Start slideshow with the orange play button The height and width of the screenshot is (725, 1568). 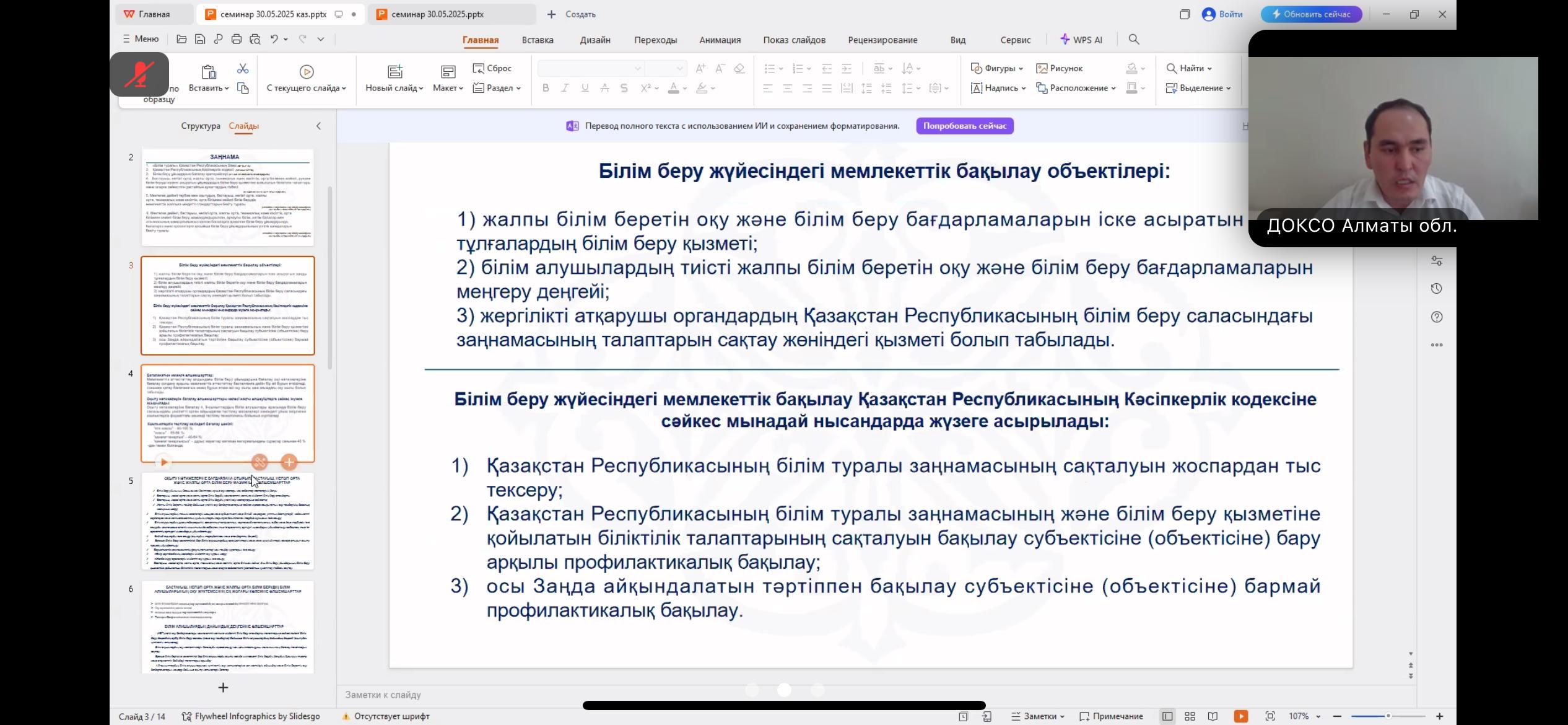click(1241, 716)
